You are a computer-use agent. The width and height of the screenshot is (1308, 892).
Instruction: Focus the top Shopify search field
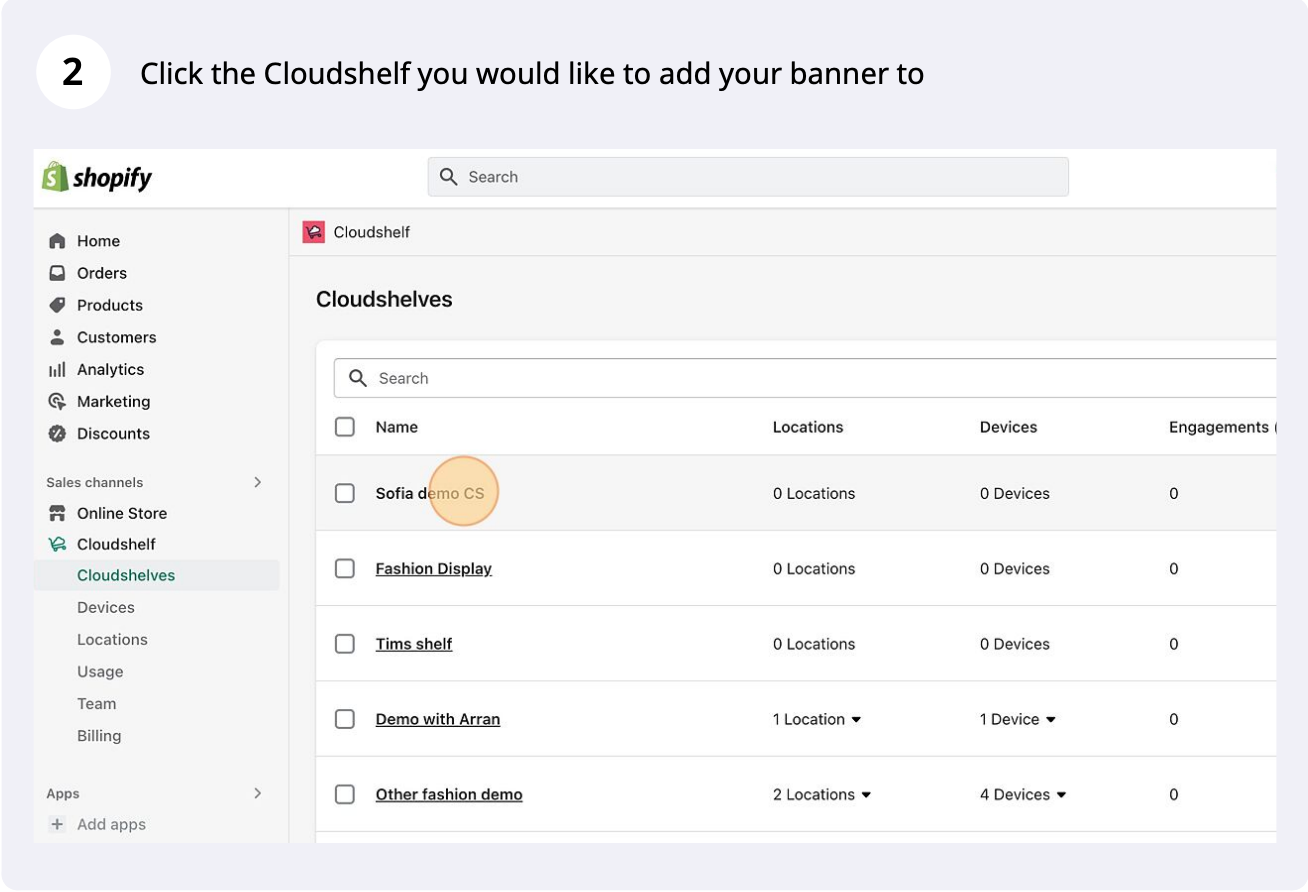tap(748, 177)
